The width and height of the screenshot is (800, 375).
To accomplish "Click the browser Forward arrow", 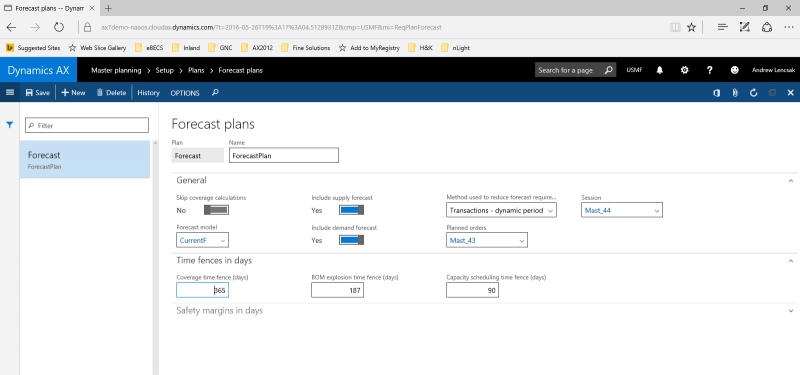I will click(35, 28).
